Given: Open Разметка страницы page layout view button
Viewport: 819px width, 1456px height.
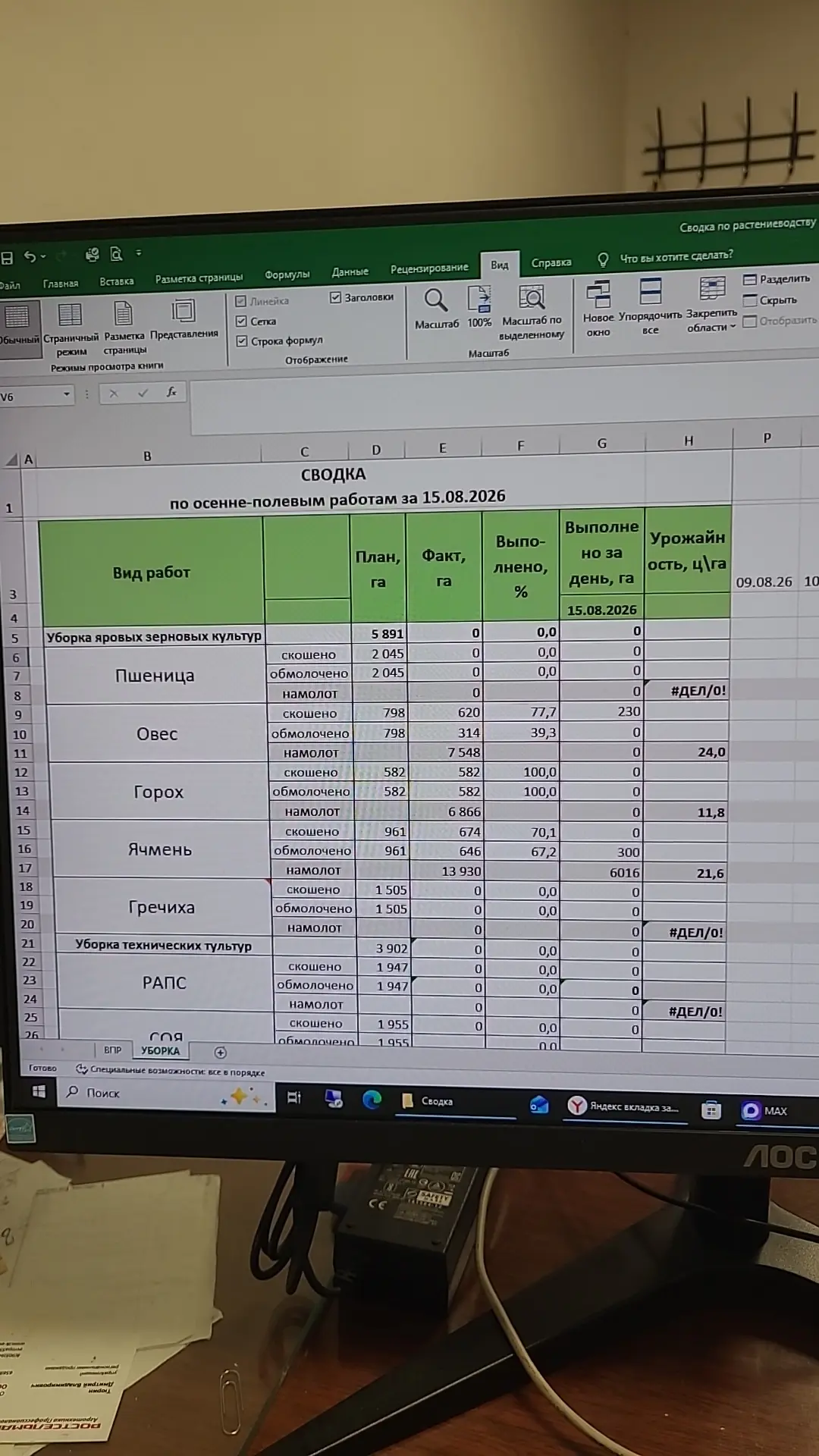Looking at the screenshot, I should pyautogui.click(x=124, y=327).
